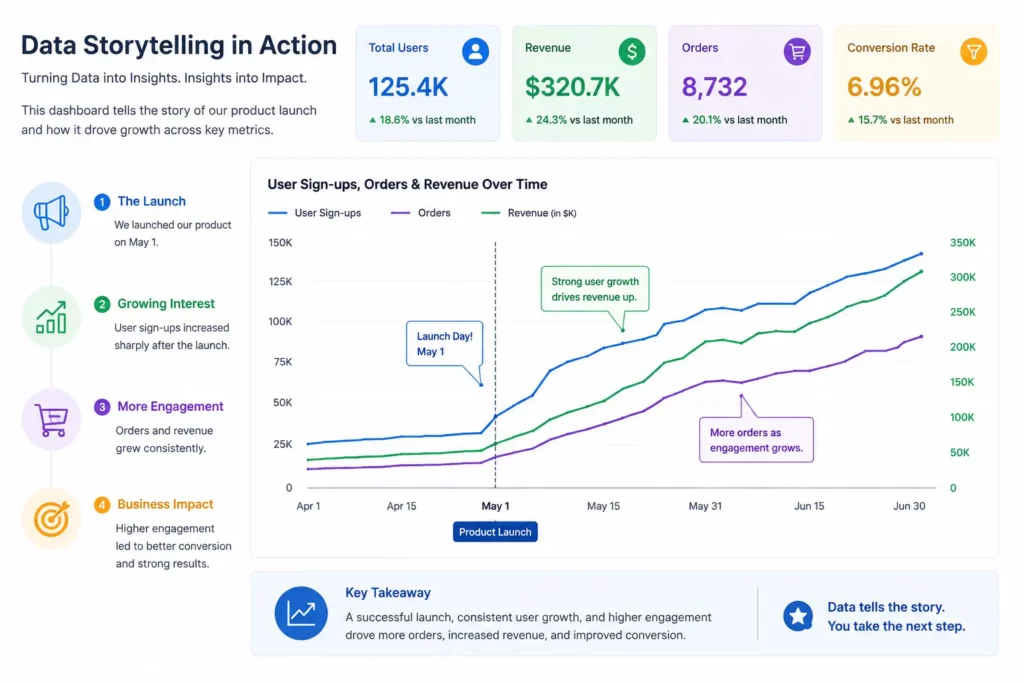The height and width of the screenshot is (683, 1024).
Task: Click the May 1 x-axis marker label
Action: 495,506
